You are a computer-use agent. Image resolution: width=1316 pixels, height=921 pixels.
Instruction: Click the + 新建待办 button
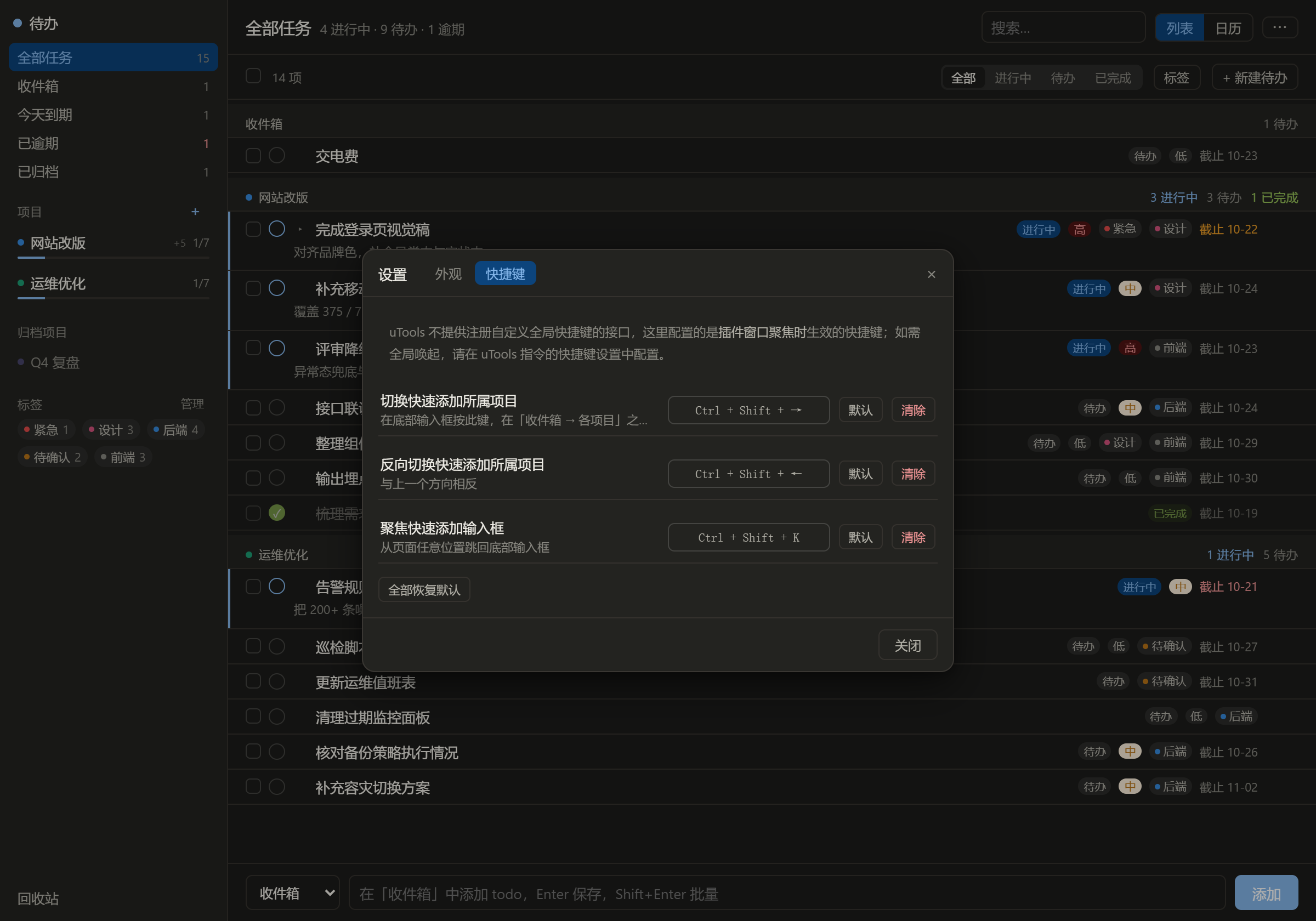click(1254, 77)
